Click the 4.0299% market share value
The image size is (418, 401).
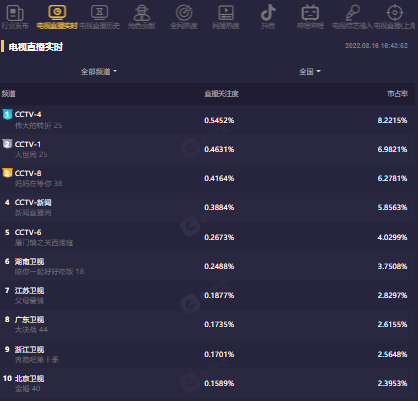[392, 237]
